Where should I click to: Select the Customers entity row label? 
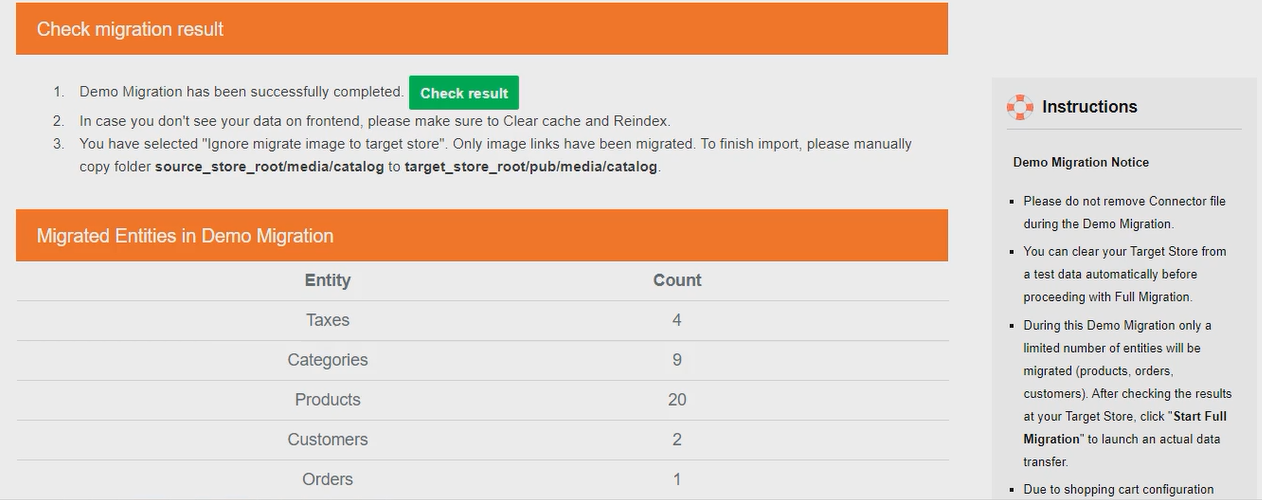coord(328,440)
